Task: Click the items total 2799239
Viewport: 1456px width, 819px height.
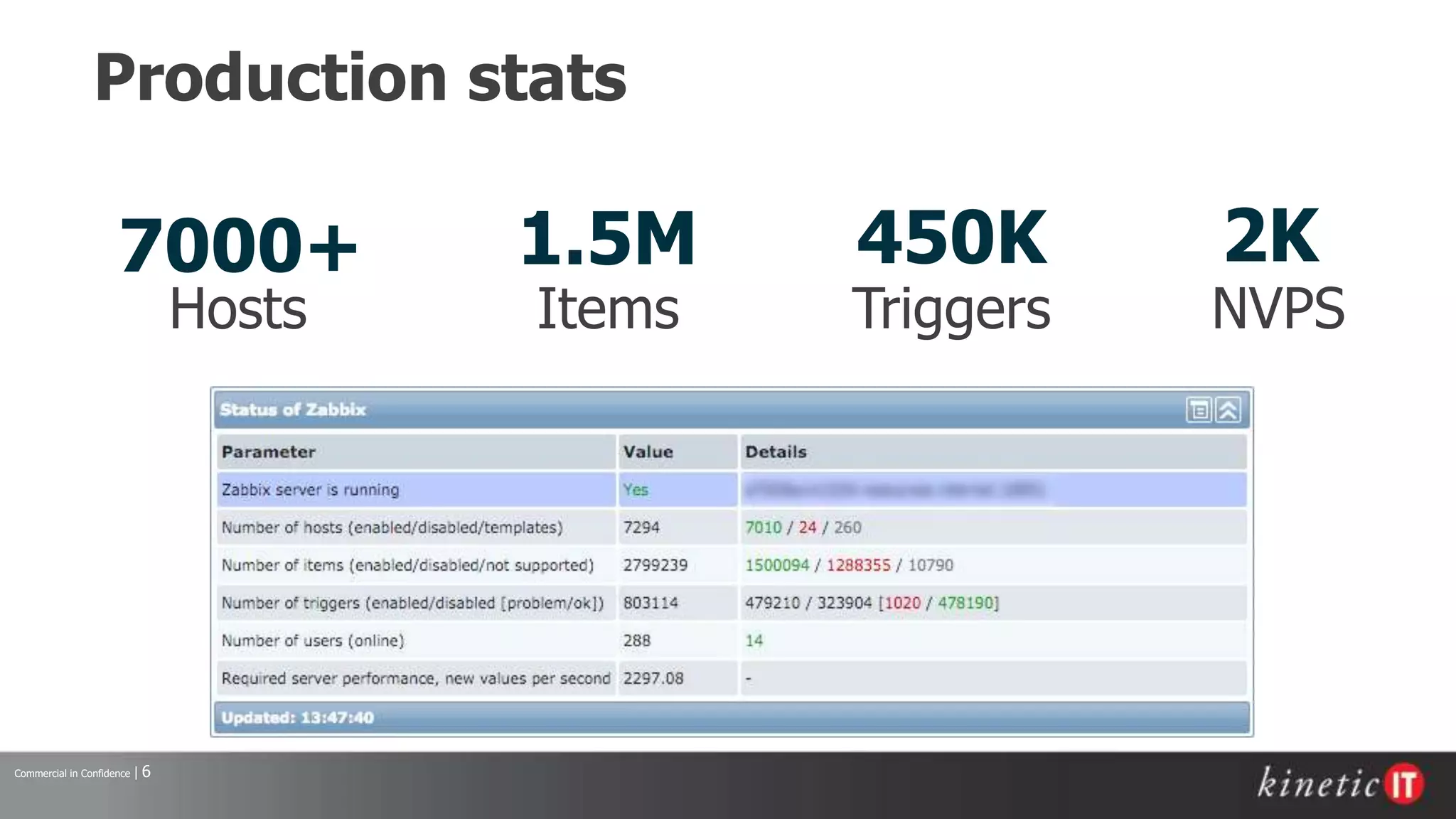Action: [x=655, y=565]
